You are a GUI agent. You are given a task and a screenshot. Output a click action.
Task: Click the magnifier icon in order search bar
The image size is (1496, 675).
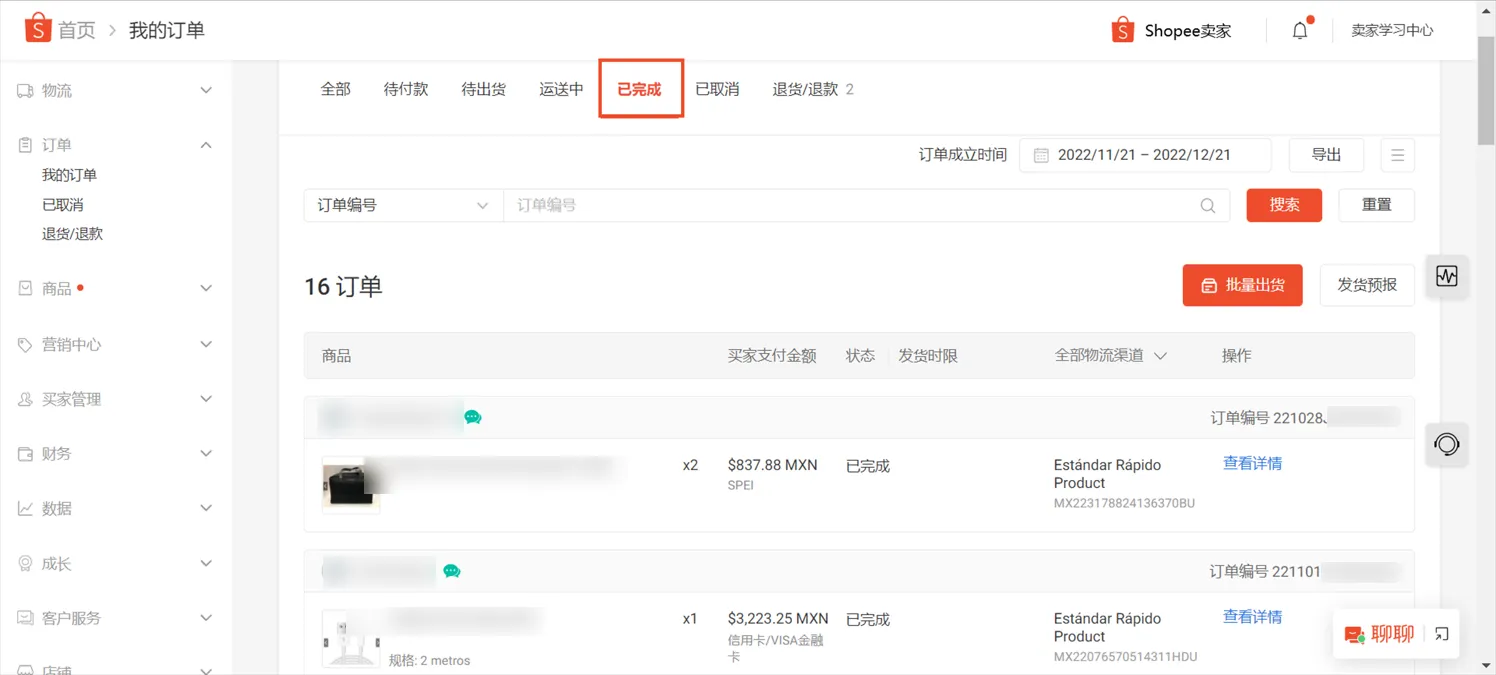[x=1207, y=205]
